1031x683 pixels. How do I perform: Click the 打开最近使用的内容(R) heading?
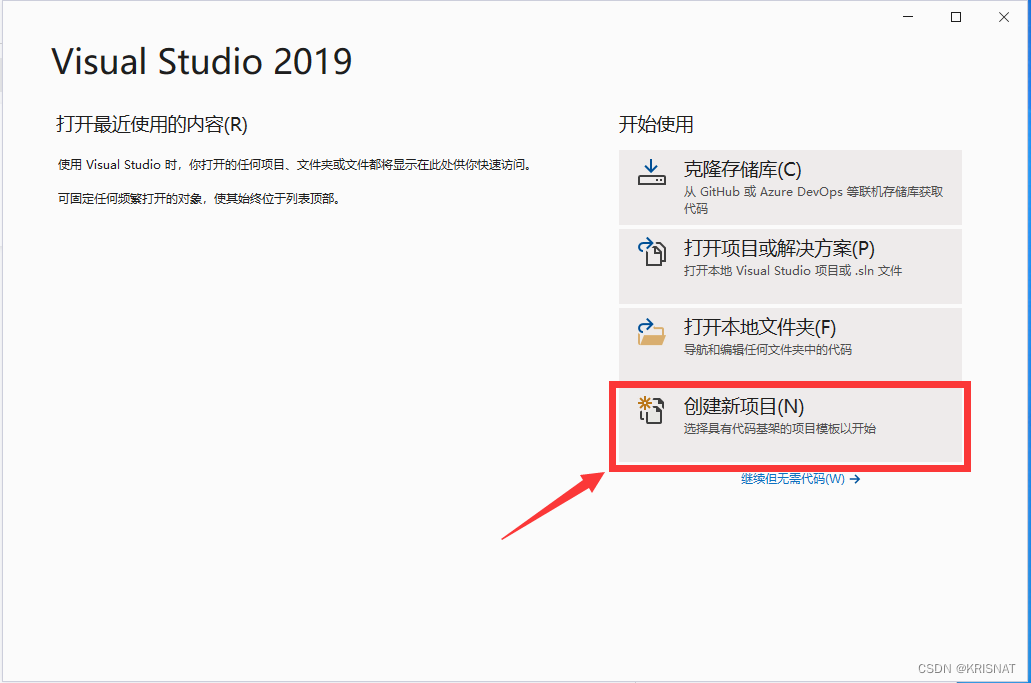(x=152, y=125)
